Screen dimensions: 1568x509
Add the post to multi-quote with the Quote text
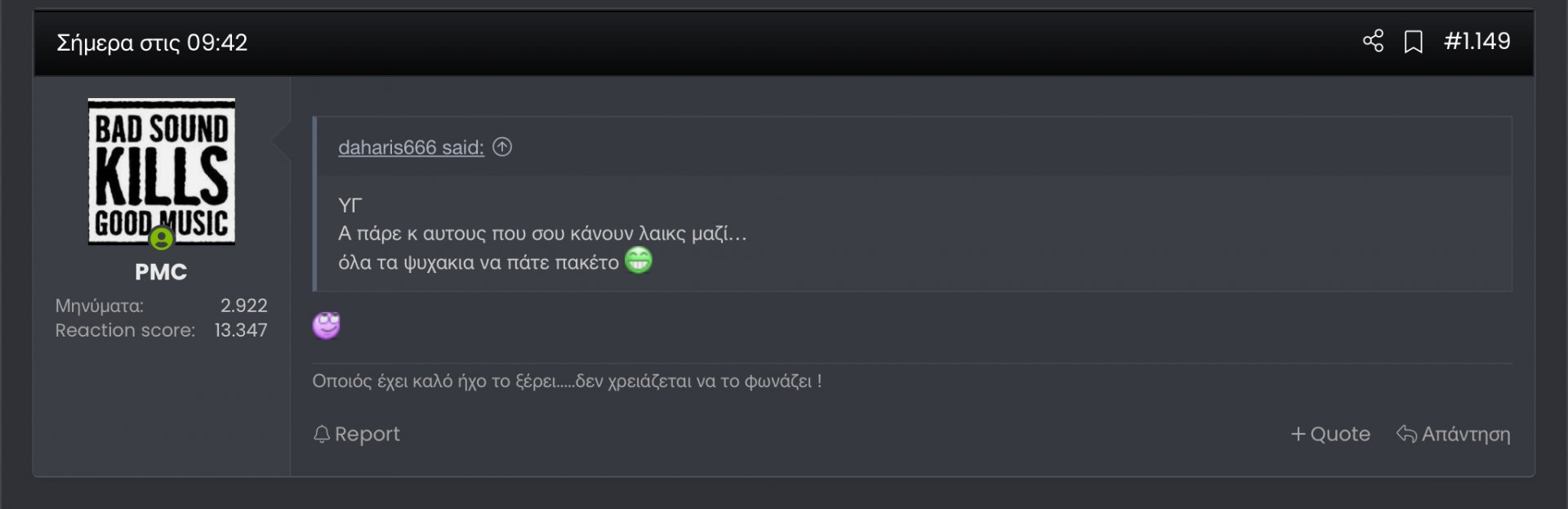coord(1340,434)
